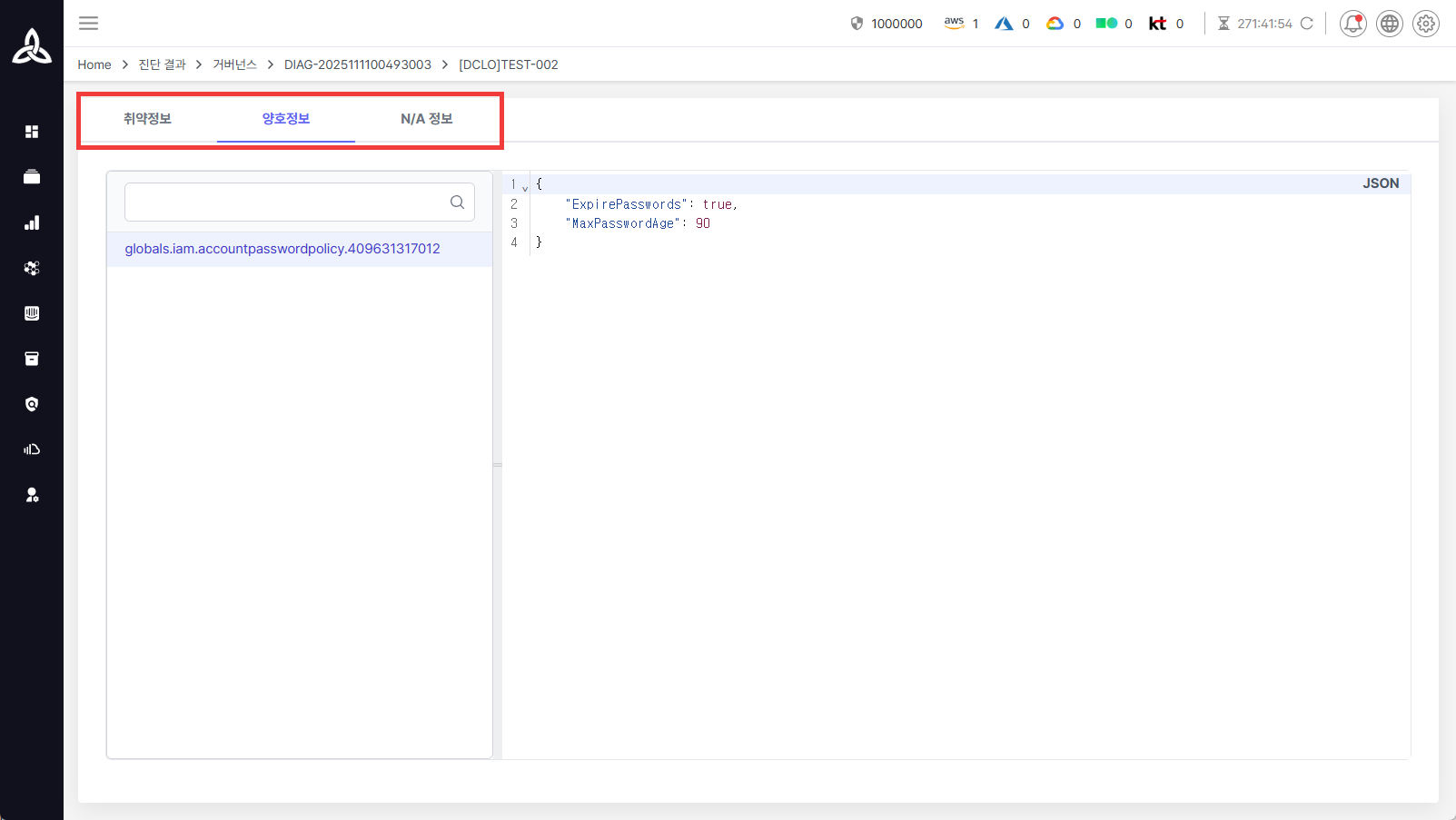The image size is (1456, 820).
Task: Switch to the 취약정보 tab
Action: [147, 119]
